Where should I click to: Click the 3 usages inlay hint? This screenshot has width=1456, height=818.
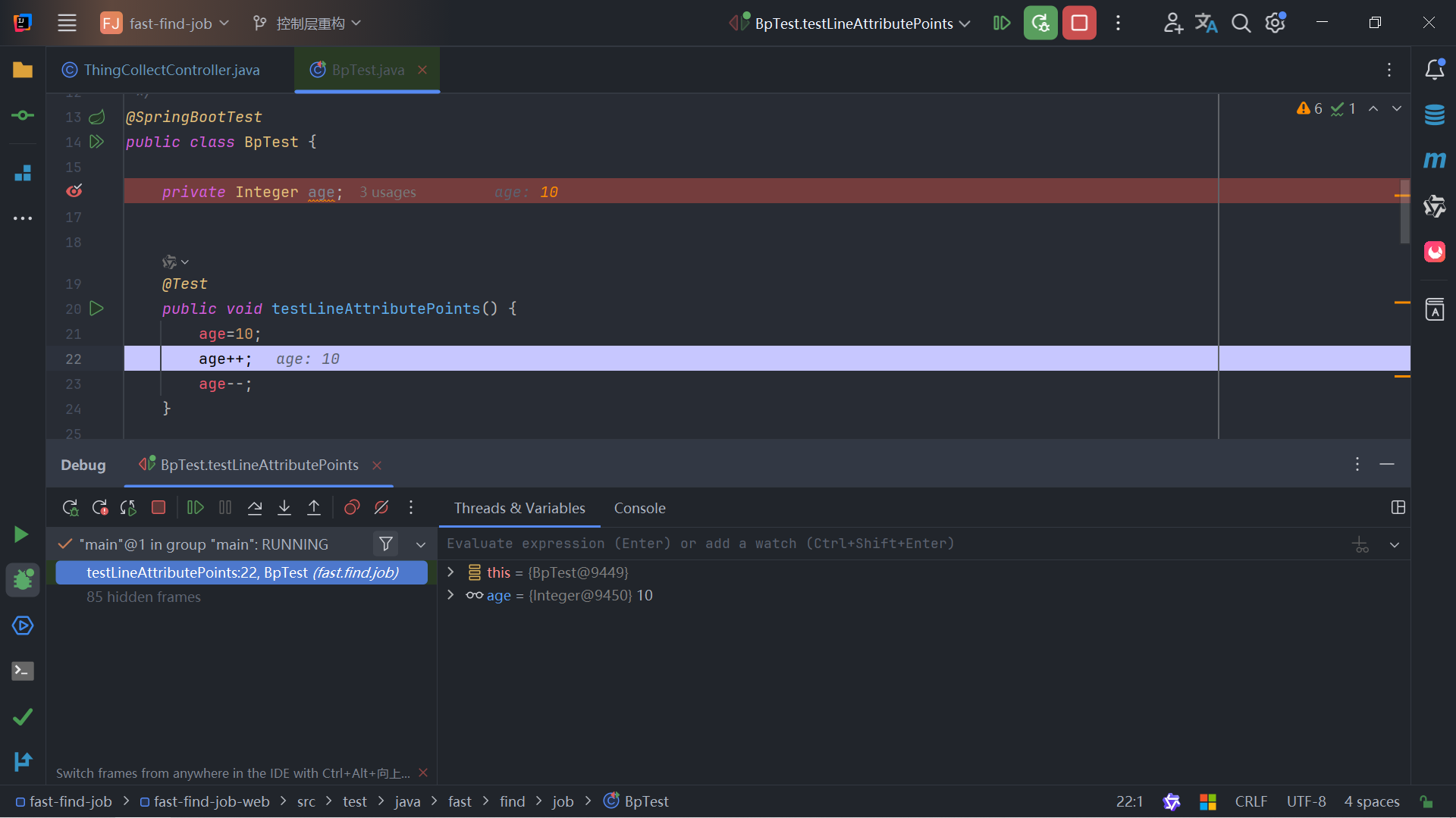coord(388,193)
